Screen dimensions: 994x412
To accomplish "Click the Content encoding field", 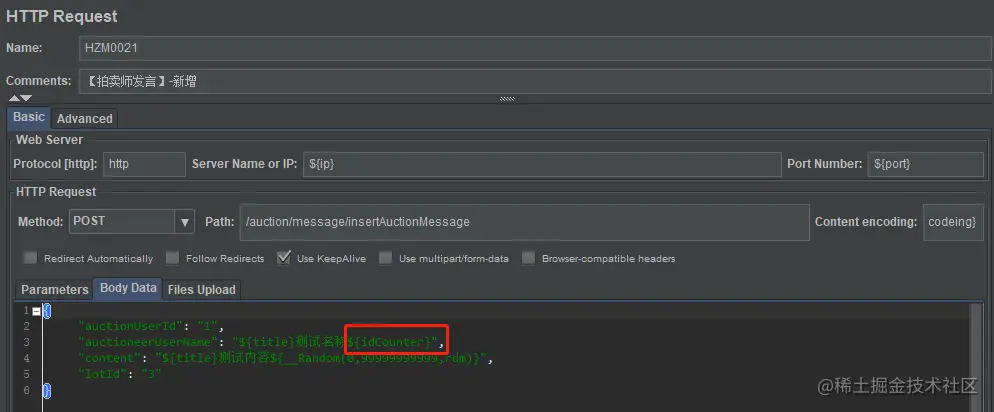I will pyautogui.click(x=953, y=222).
